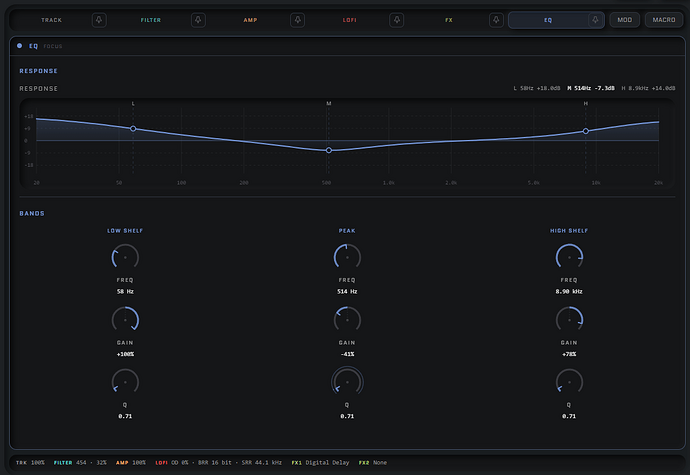690x475 pixels.
Task: Click the pin icon beside AMP tab
Action: [297, 20]
